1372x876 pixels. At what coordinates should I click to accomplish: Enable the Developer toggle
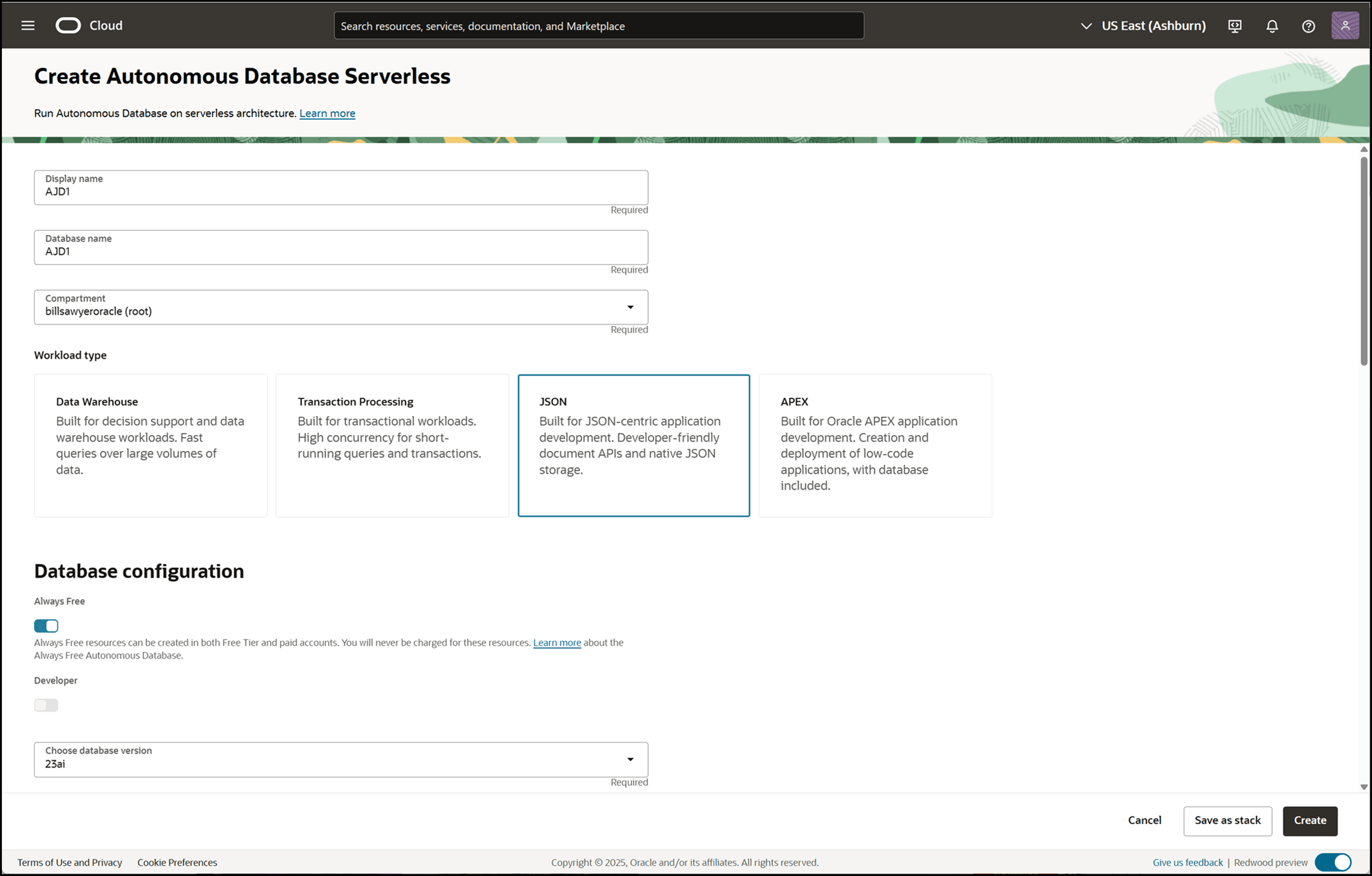click(x=46, y=705)
